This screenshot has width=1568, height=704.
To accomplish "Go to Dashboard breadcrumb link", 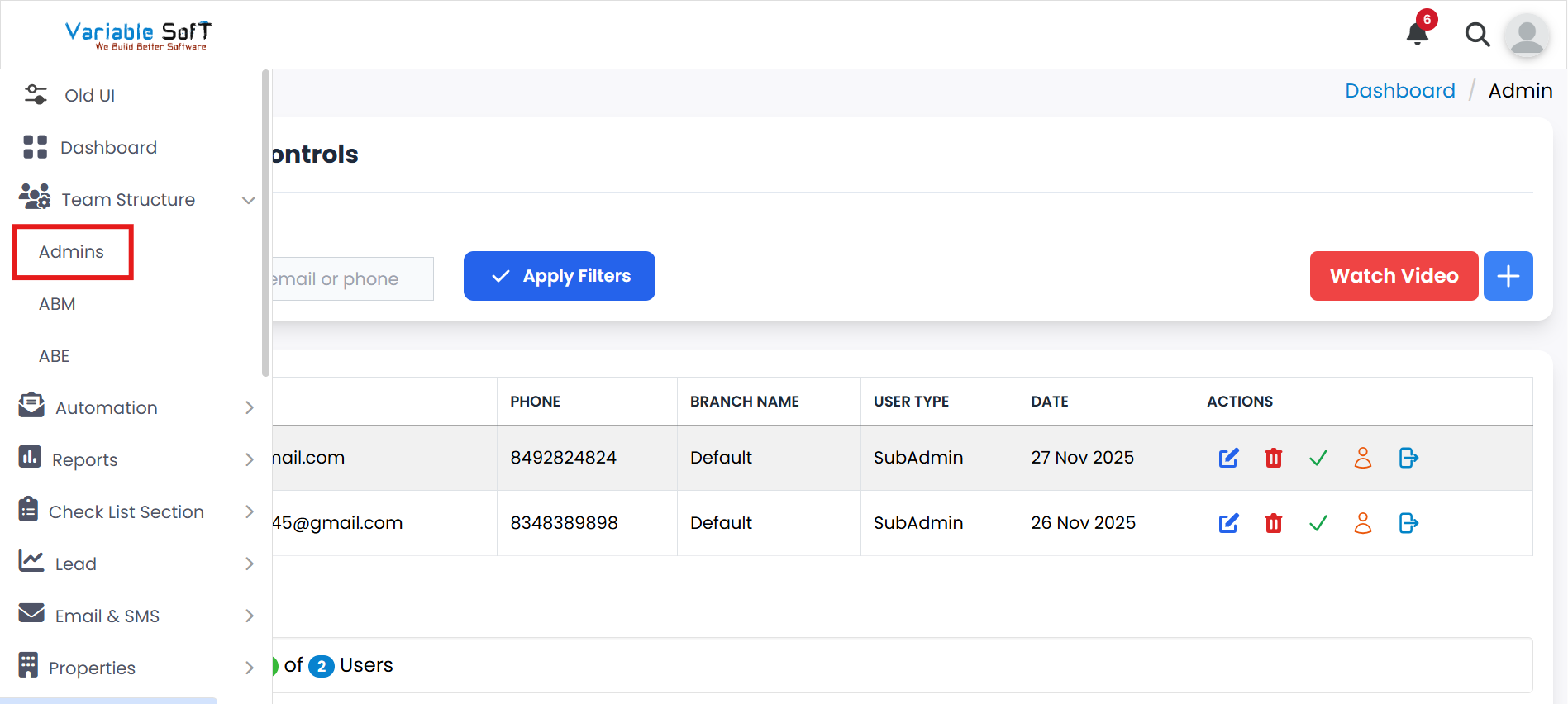I will (x=1399, y=91).
